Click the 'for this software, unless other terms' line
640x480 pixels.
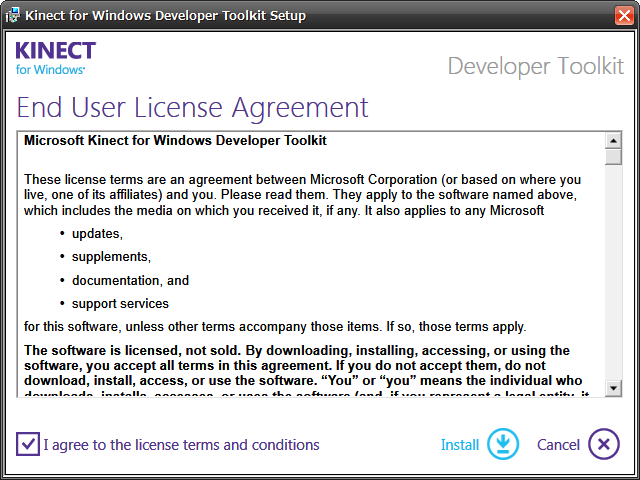[275, 327]
